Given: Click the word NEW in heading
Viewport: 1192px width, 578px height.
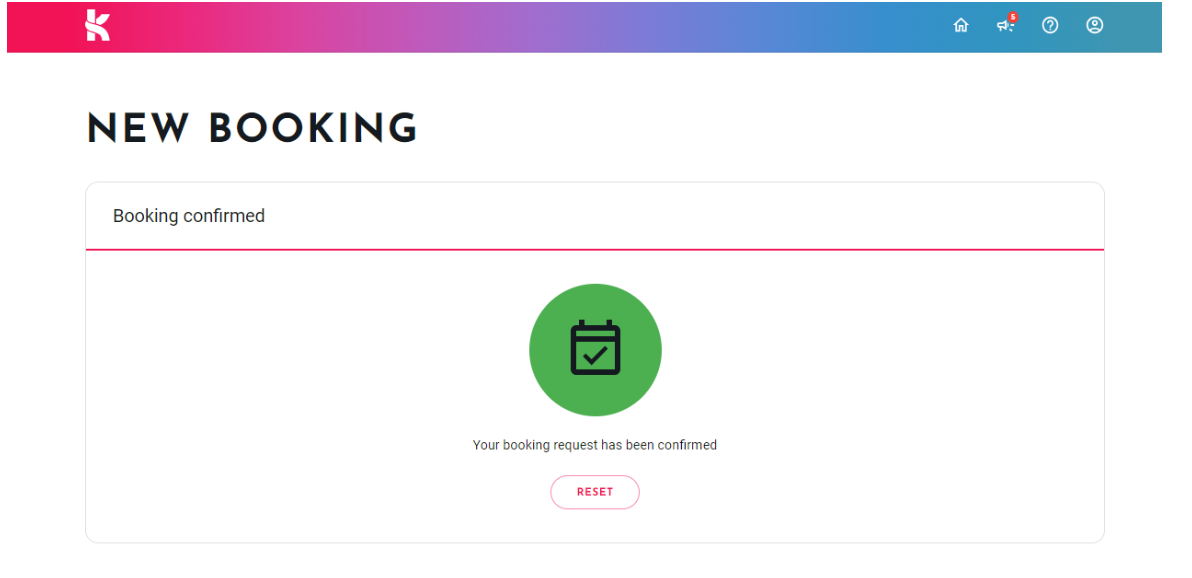Looking at the screenshot, I should click(x=137, y=129).
